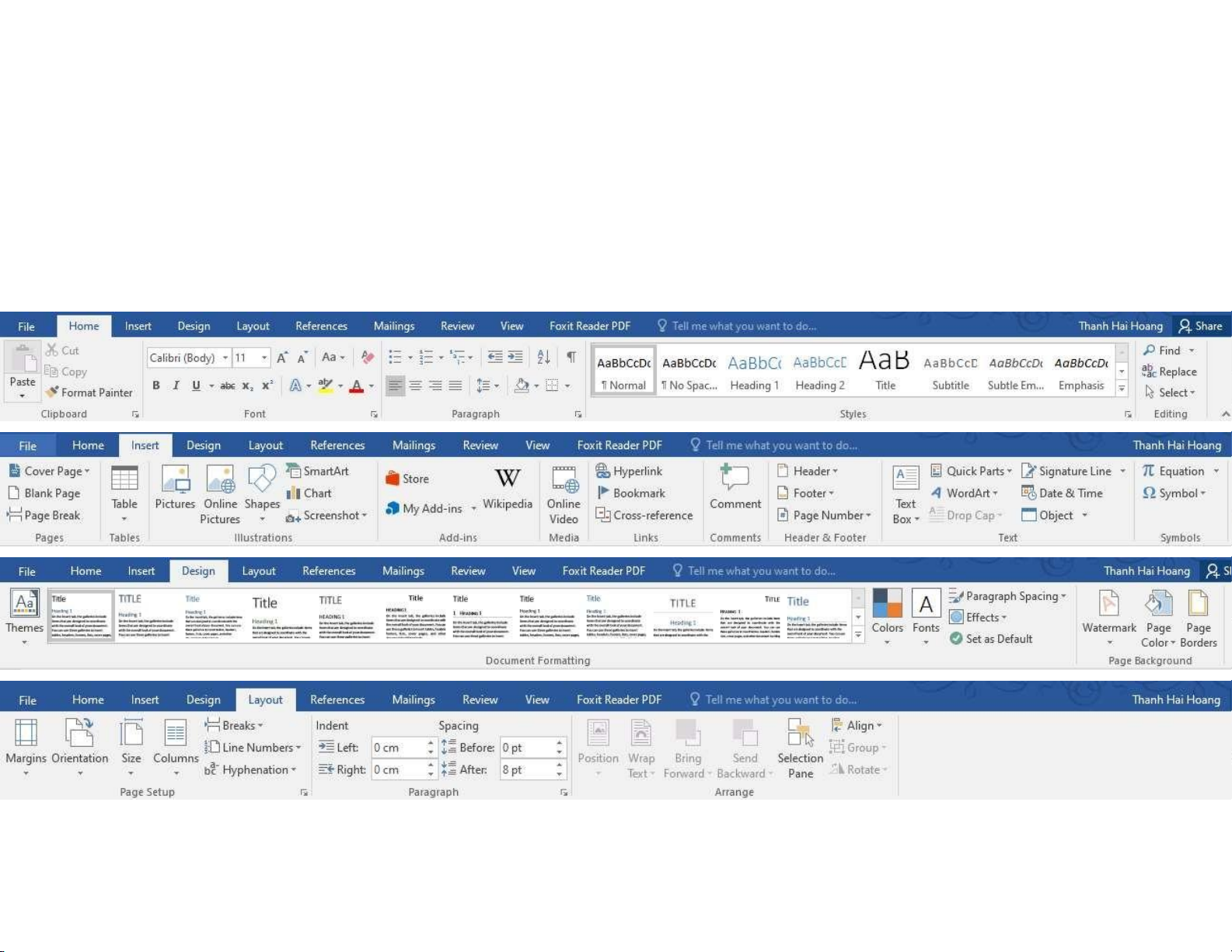Toggle Show/Hide paragraph marks
Screen dimensions: 1232x952
point(571,357)
